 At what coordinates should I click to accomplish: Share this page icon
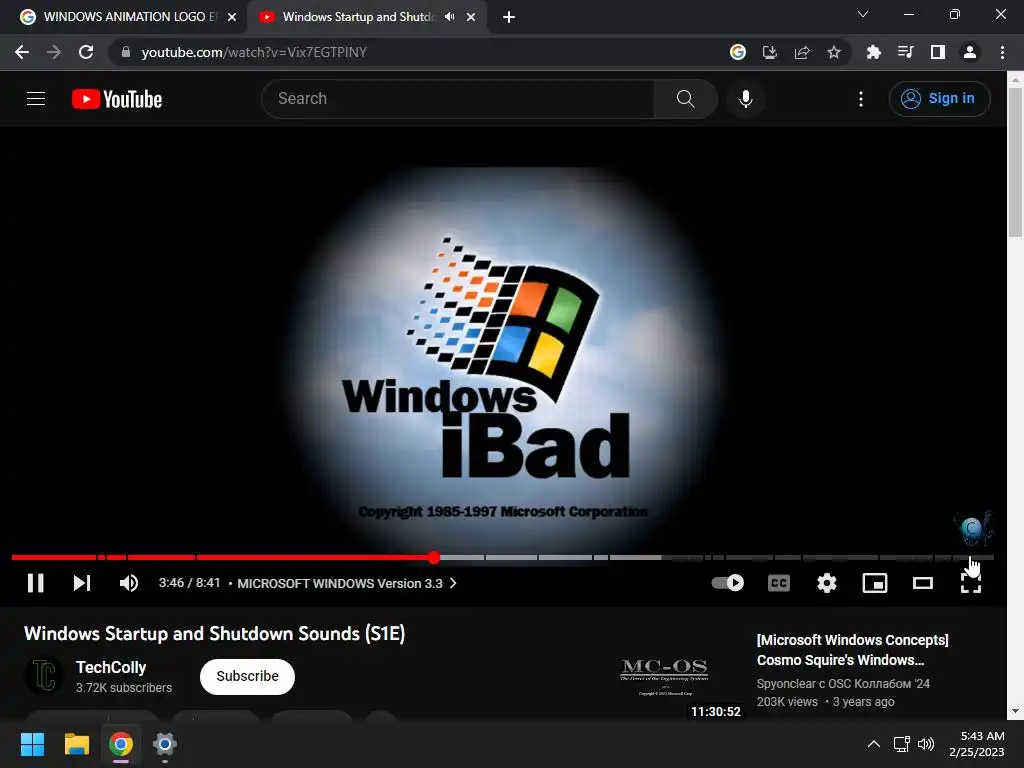click(x=802, y=52)
